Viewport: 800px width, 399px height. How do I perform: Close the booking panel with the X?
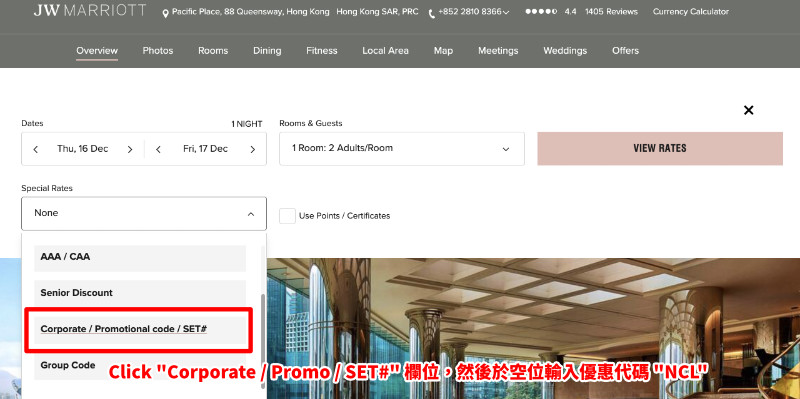(x=748, y=110)
